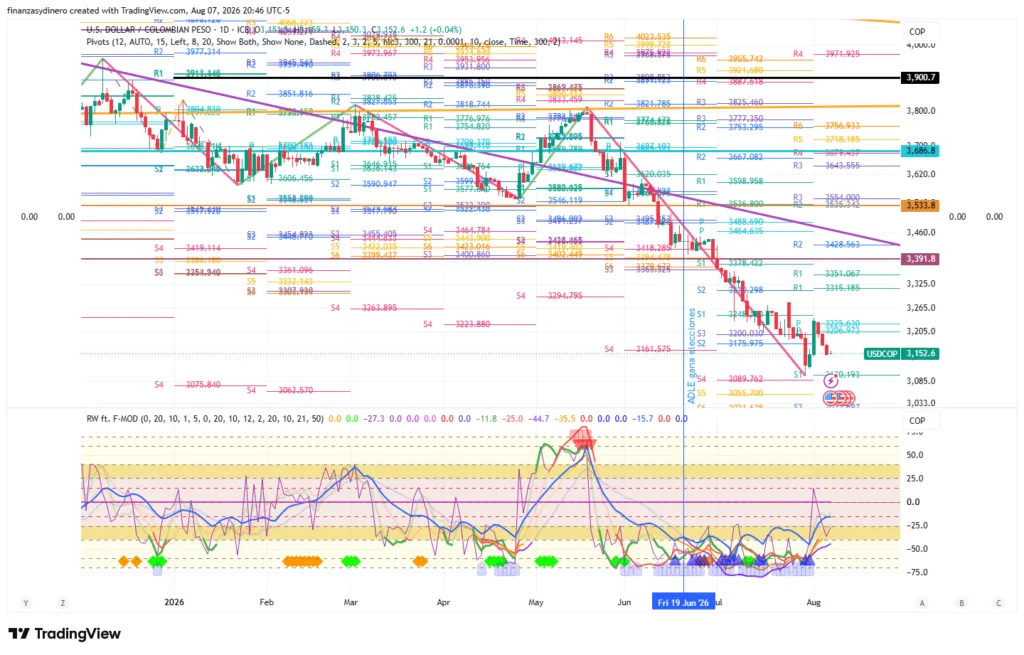Select the black 3,900.7 price axis label

tap(920, 77)
